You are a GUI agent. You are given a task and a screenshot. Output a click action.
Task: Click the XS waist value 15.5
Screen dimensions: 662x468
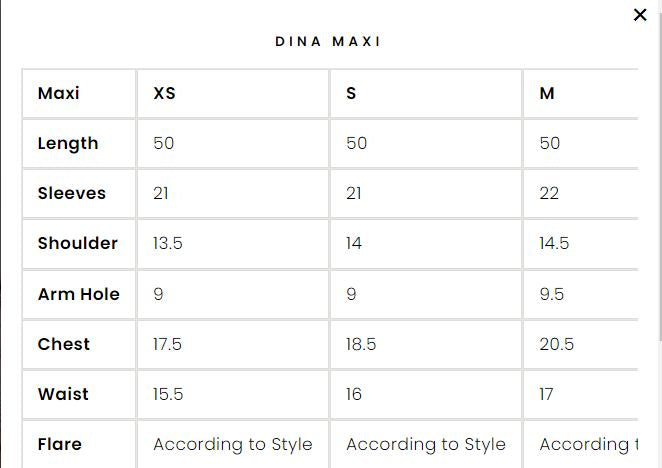click(x=168, y=394)
